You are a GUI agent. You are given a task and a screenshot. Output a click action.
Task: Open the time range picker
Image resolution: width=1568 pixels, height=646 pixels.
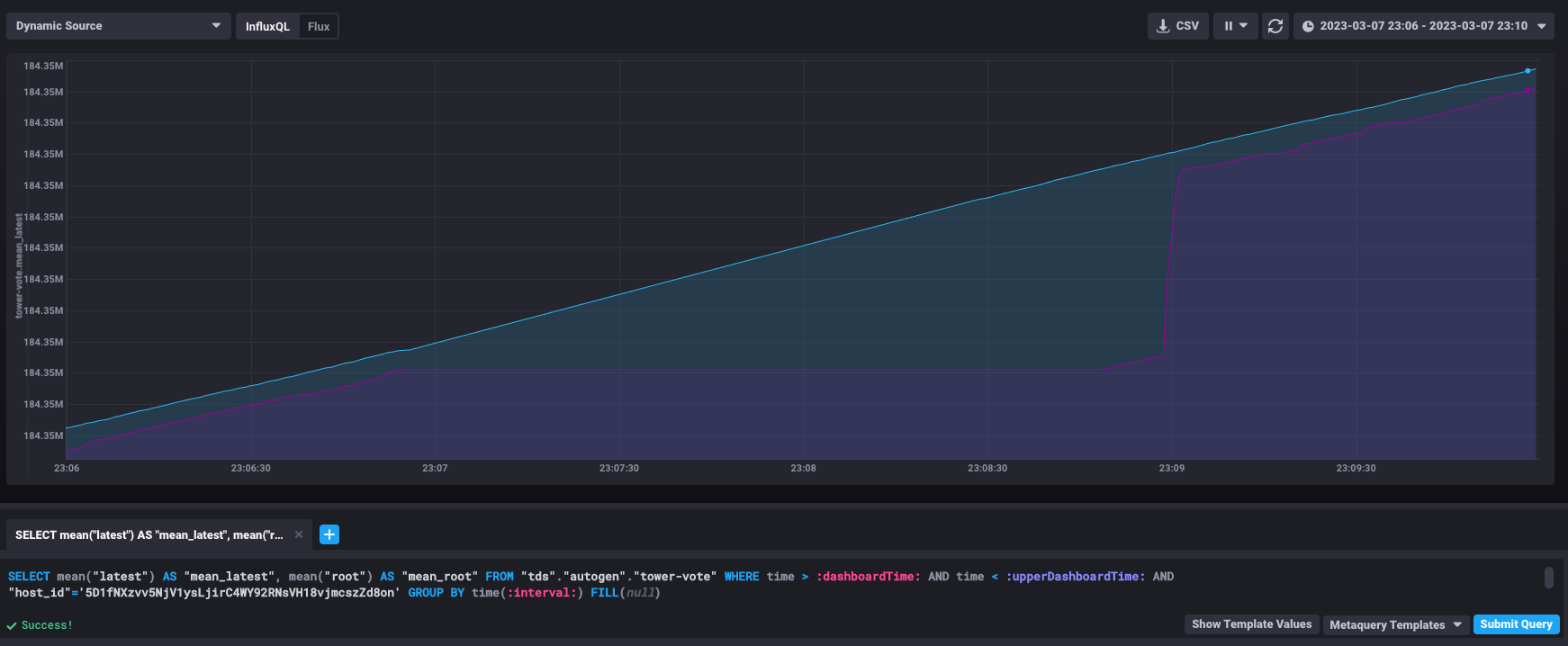(1424, 26)
